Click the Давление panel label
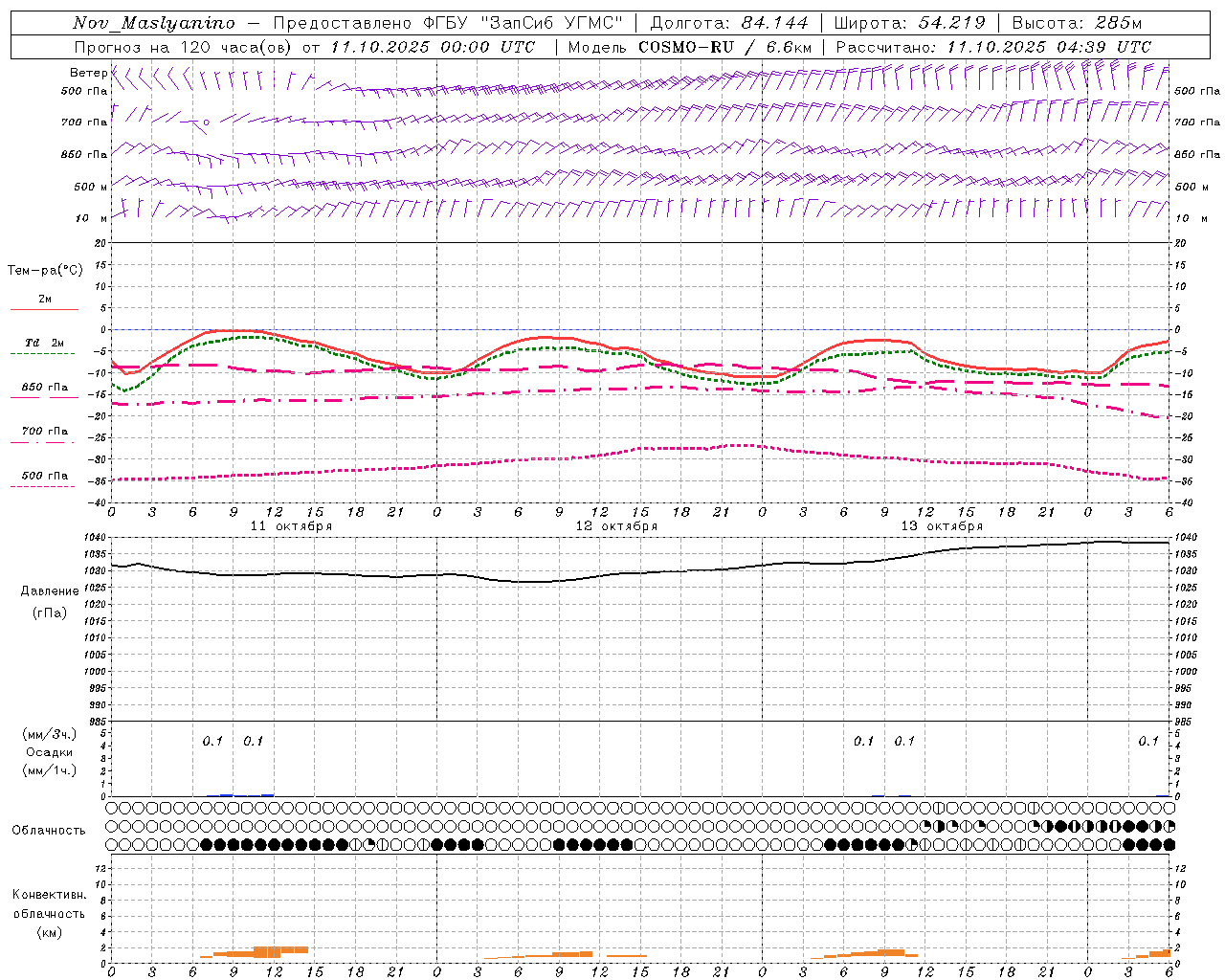The width and height of the screenshot is (1225, 980). 50,590
